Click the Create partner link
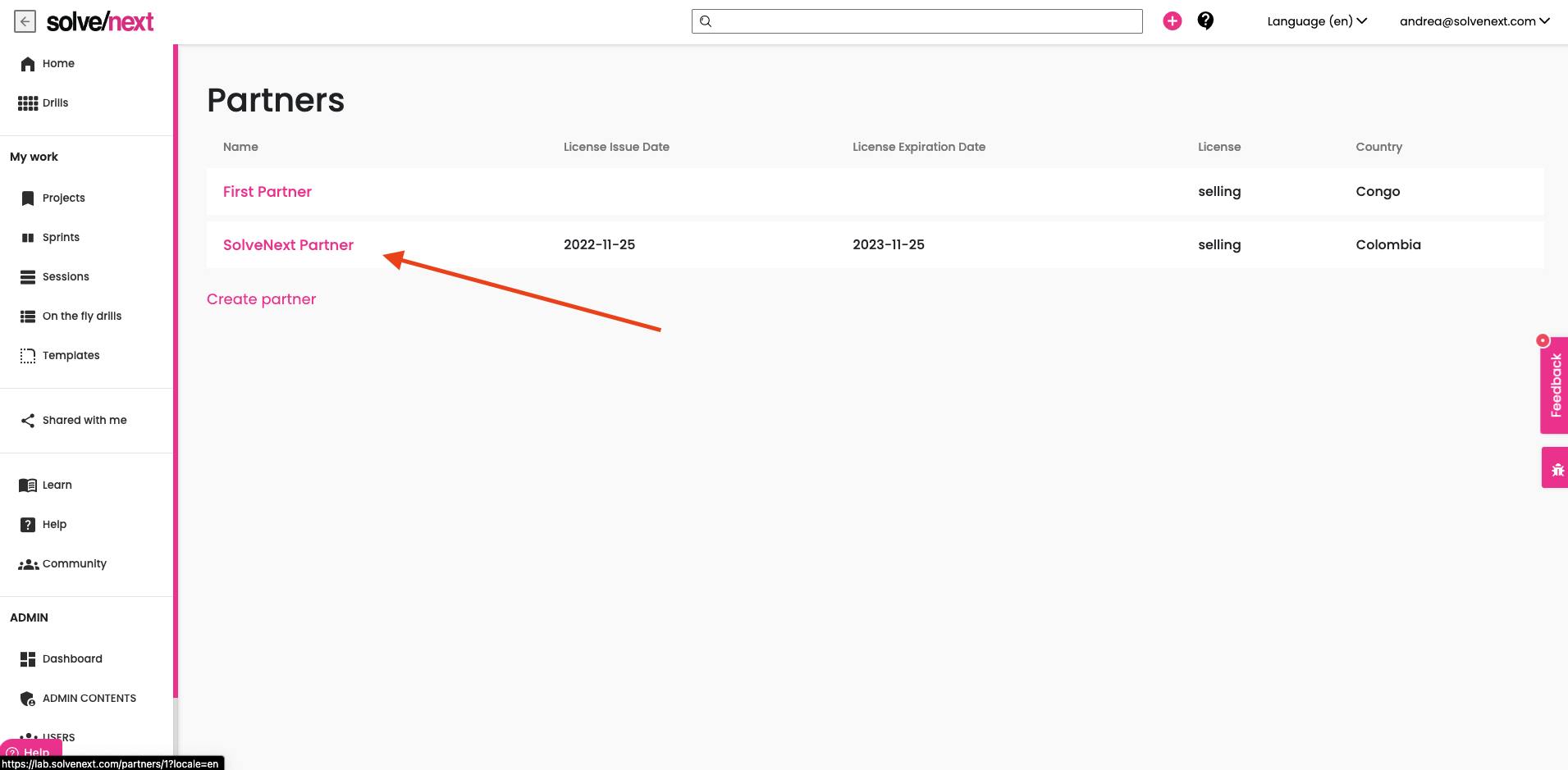This screenshot has height=770, width=1568. 261,299
